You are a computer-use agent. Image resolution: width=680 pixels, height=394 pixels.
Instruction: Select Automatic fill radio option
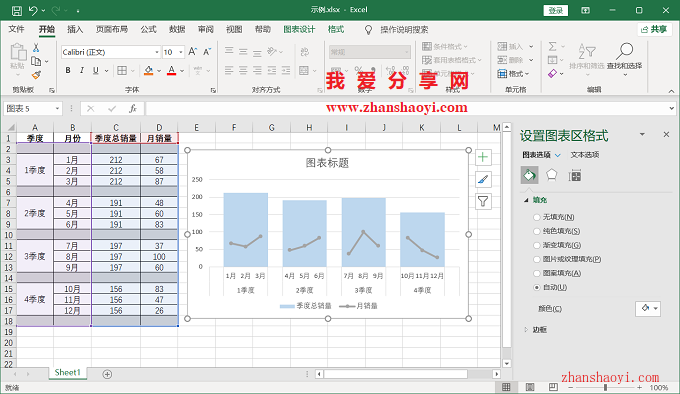pos(537,287)
